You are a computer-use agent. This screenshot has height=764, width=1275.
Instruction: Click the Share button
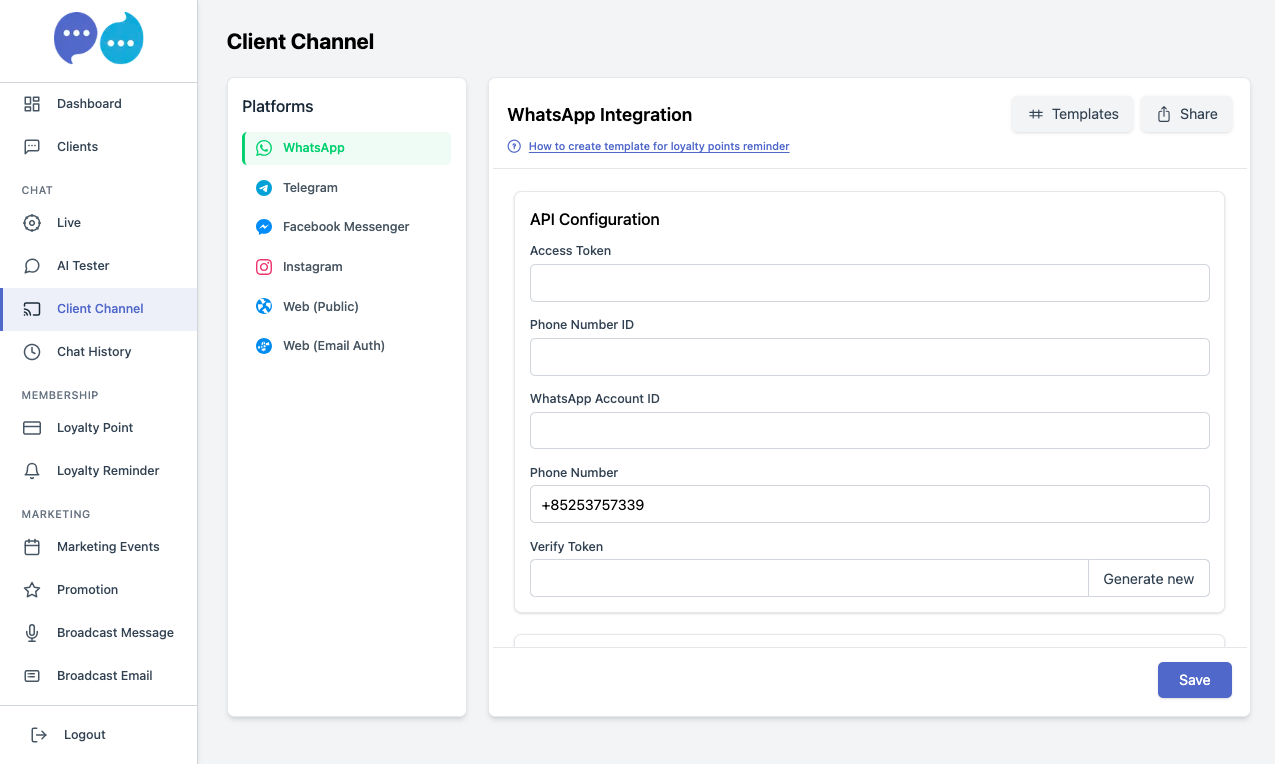1186,114
